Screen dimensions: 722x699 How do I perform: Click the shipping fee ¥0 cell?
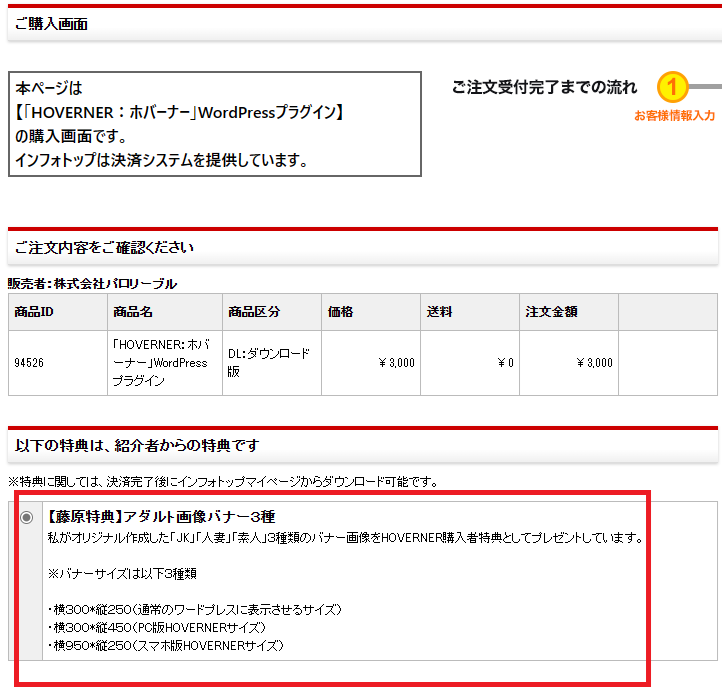point(470,363)
